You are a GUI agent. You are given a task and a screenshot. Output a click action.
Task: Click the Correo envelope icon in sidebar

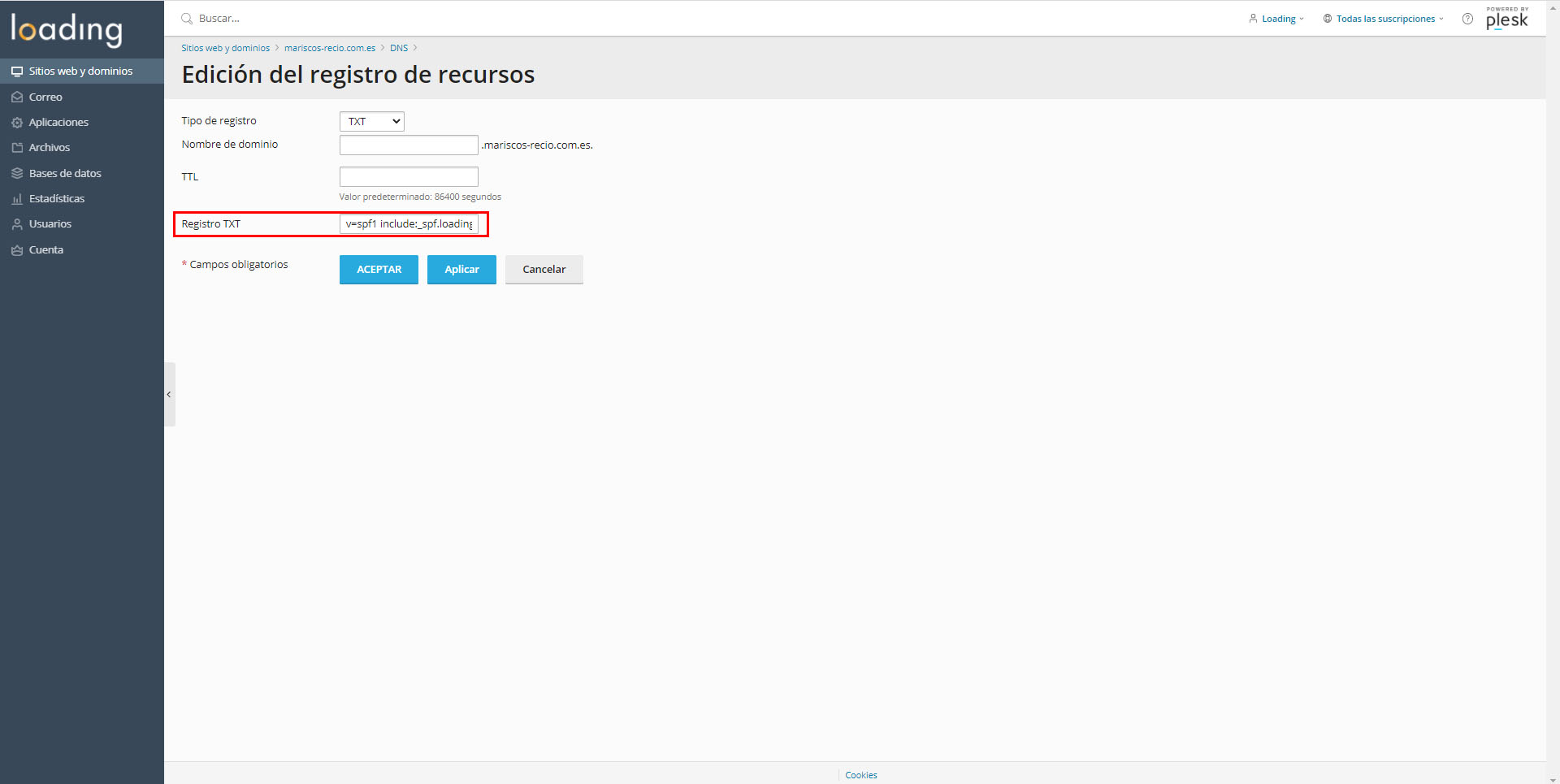click(17, 97)
